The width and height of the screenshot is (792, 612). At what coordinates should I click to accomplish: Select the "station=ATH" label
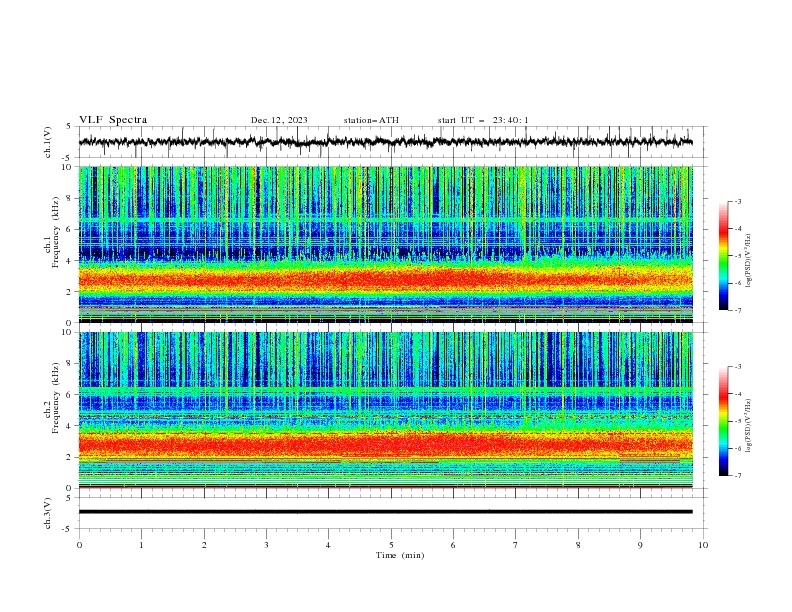[x=371, y=120]
